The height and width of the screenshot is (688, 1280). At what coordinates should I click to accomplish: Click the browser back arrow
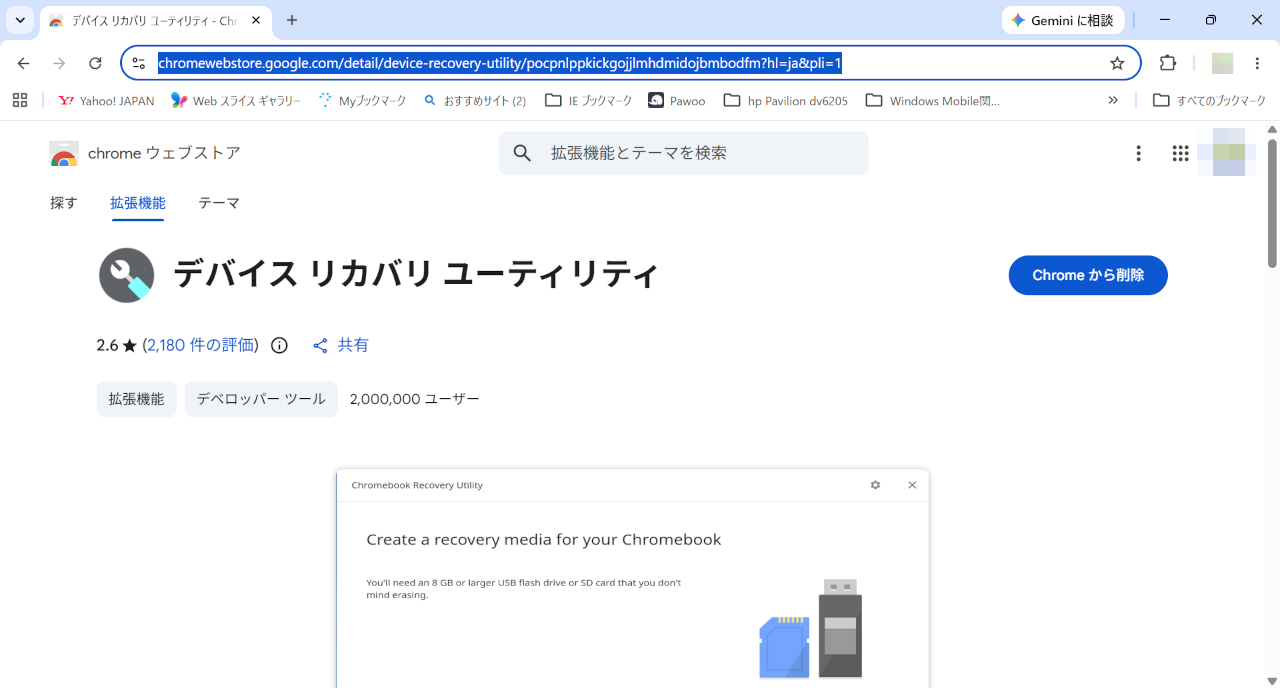(24, 63)
